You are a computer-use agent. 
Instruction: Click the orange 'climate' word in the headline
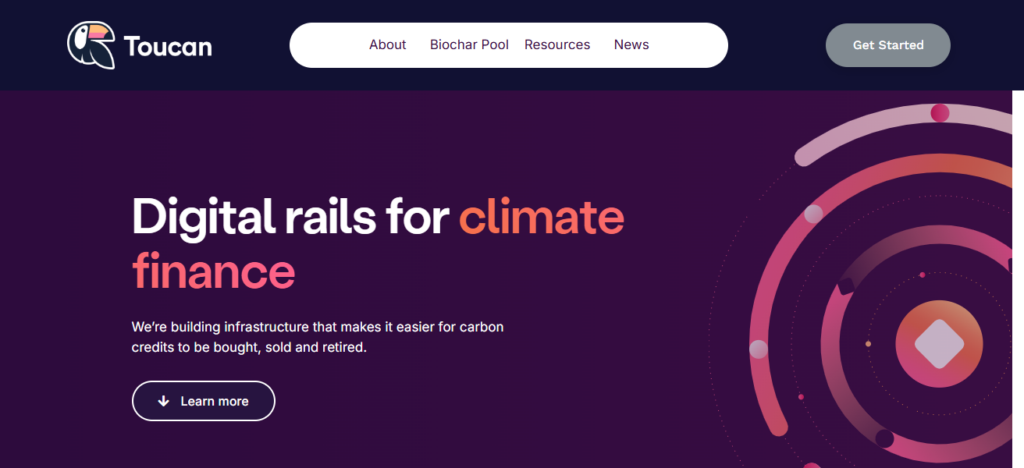click(x=541, y=216)
